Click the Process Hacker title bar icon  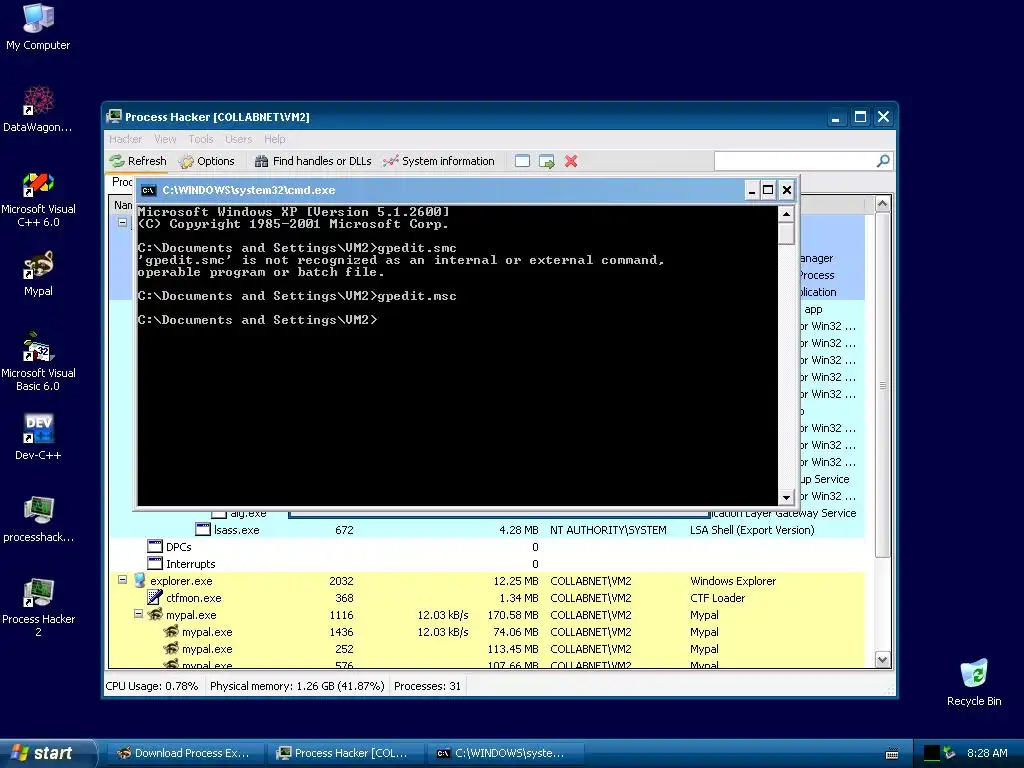114,117
